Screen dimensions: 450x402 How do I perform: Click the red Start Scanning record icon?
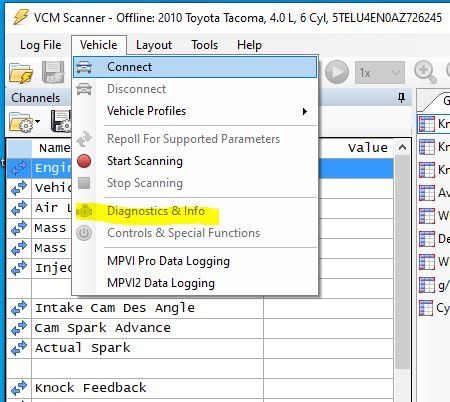point(84,161)
